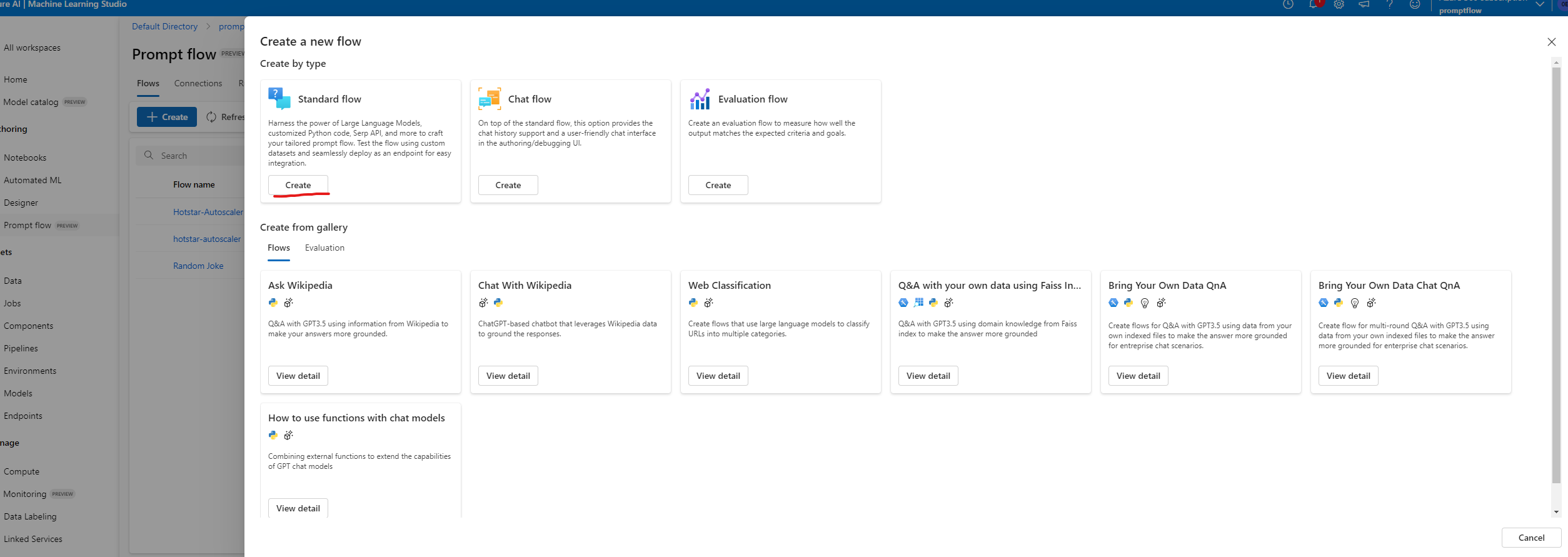Open the settings gear in header
This screenshot has height=557, width=1568.
[x=1339, y=5]
